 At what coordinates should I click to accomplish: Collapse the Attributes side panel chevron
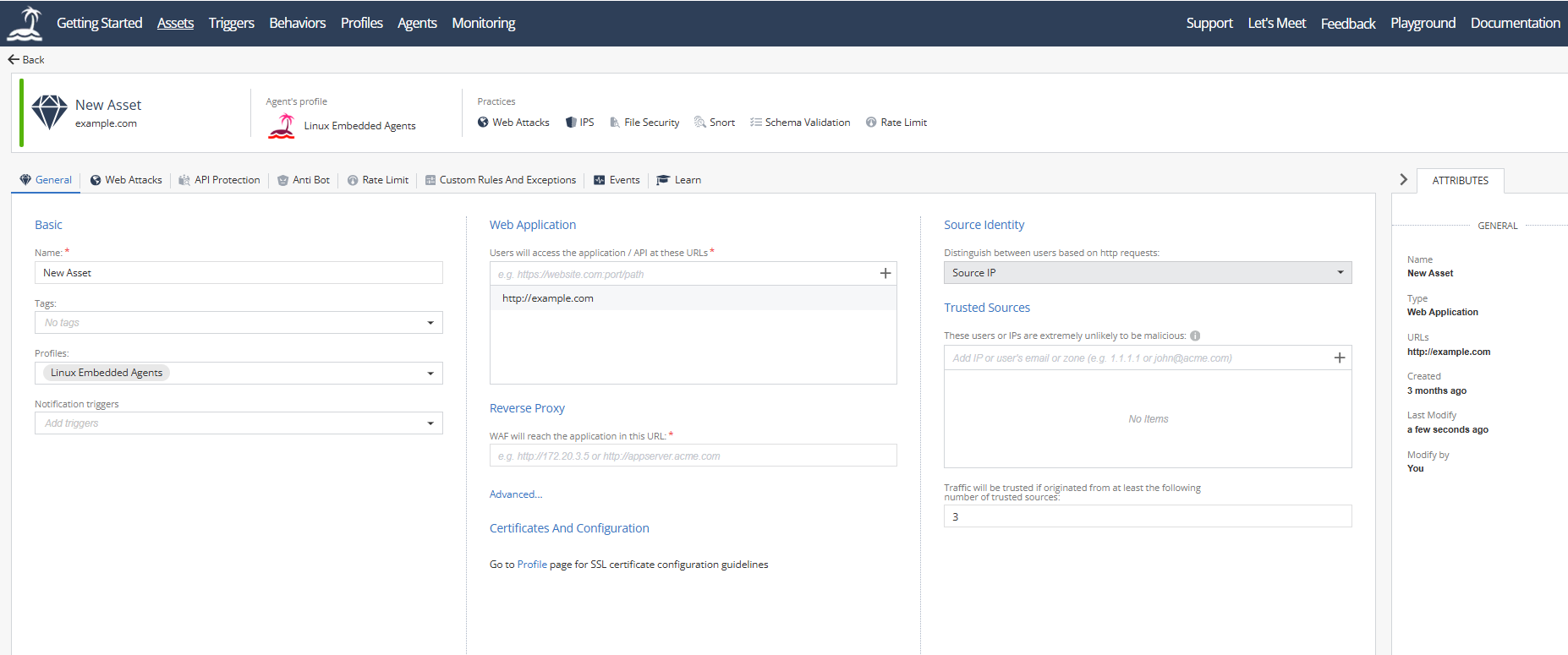(1403, 180)
